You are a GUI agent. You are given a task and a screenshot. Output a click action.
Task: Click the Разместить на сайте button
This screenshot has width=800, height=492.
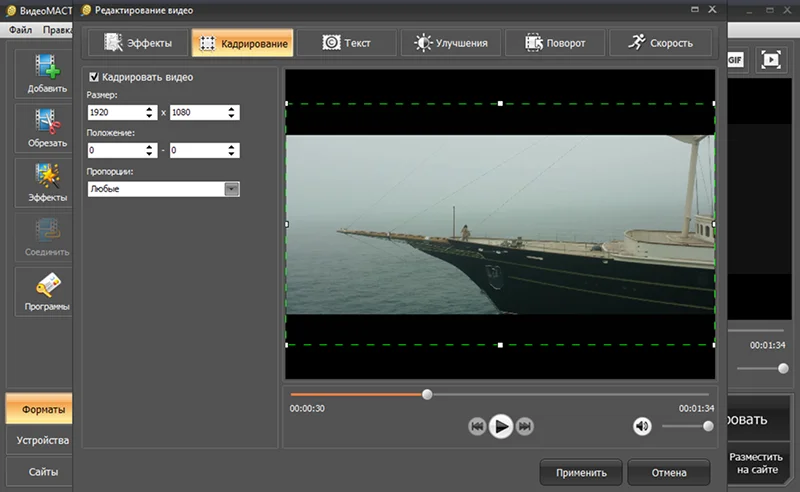pyautogui.click(x=757, y=463)
